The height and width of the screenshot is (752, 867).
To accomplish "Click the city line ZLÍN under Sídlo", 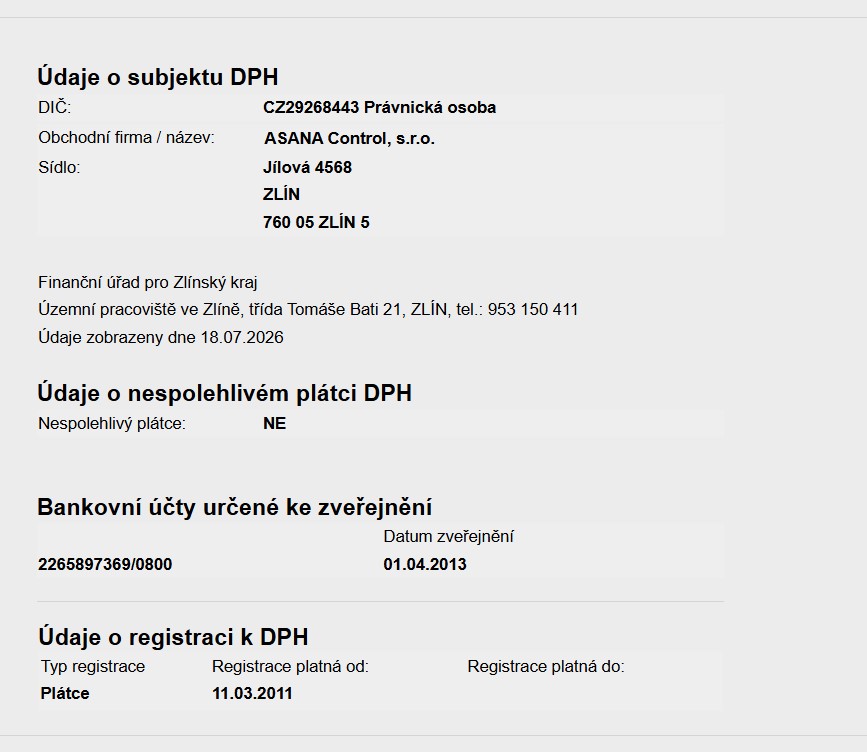I will 281,195.
